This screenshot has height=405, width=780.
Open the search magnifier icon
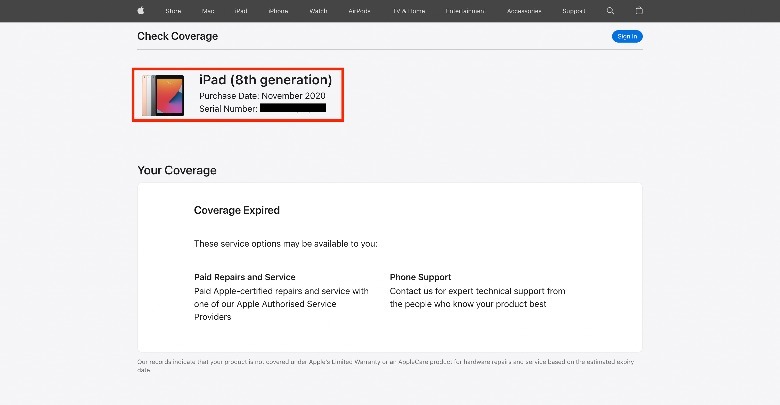point(611,11)
